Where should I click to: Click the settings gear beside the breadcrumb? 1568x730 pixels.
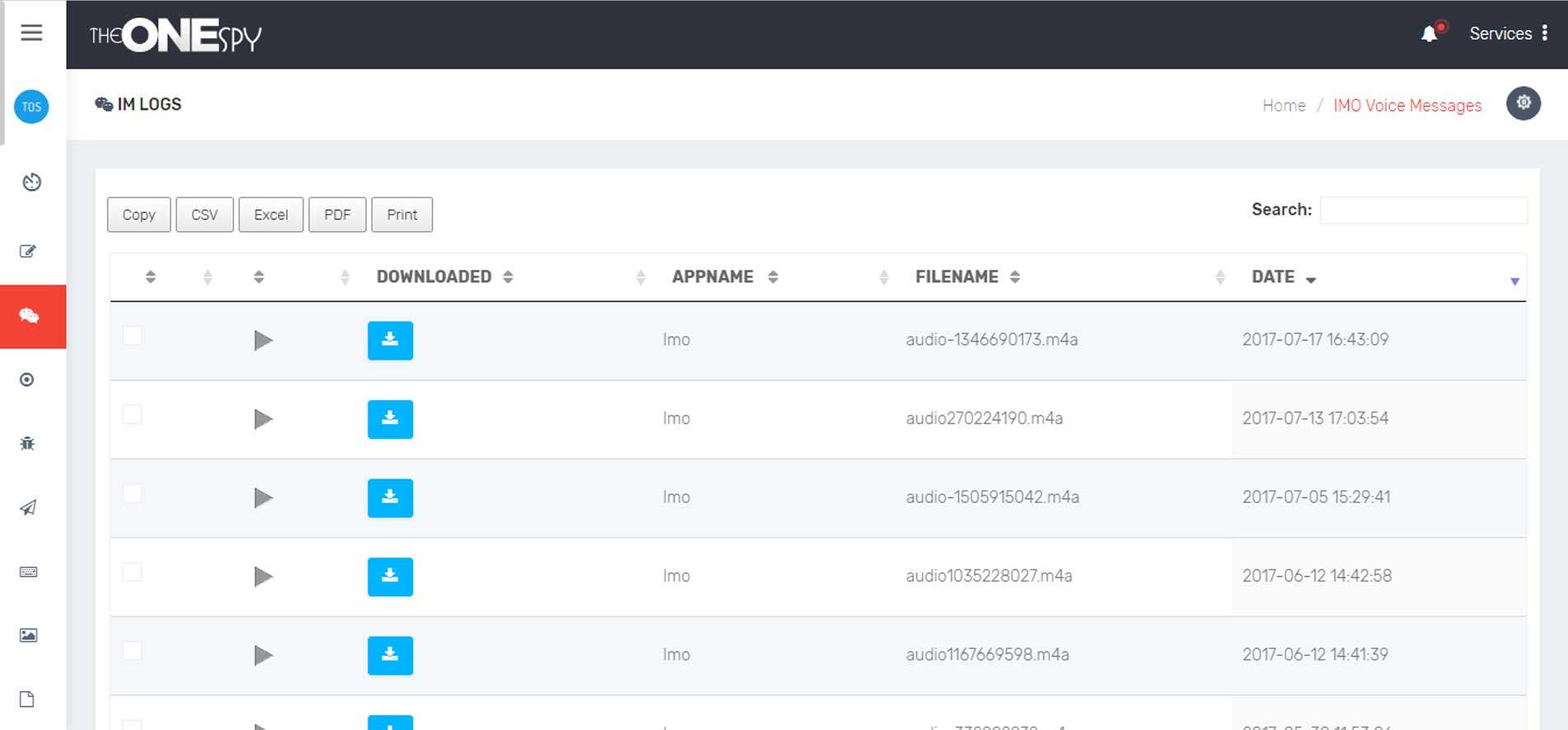[1523, 103]
